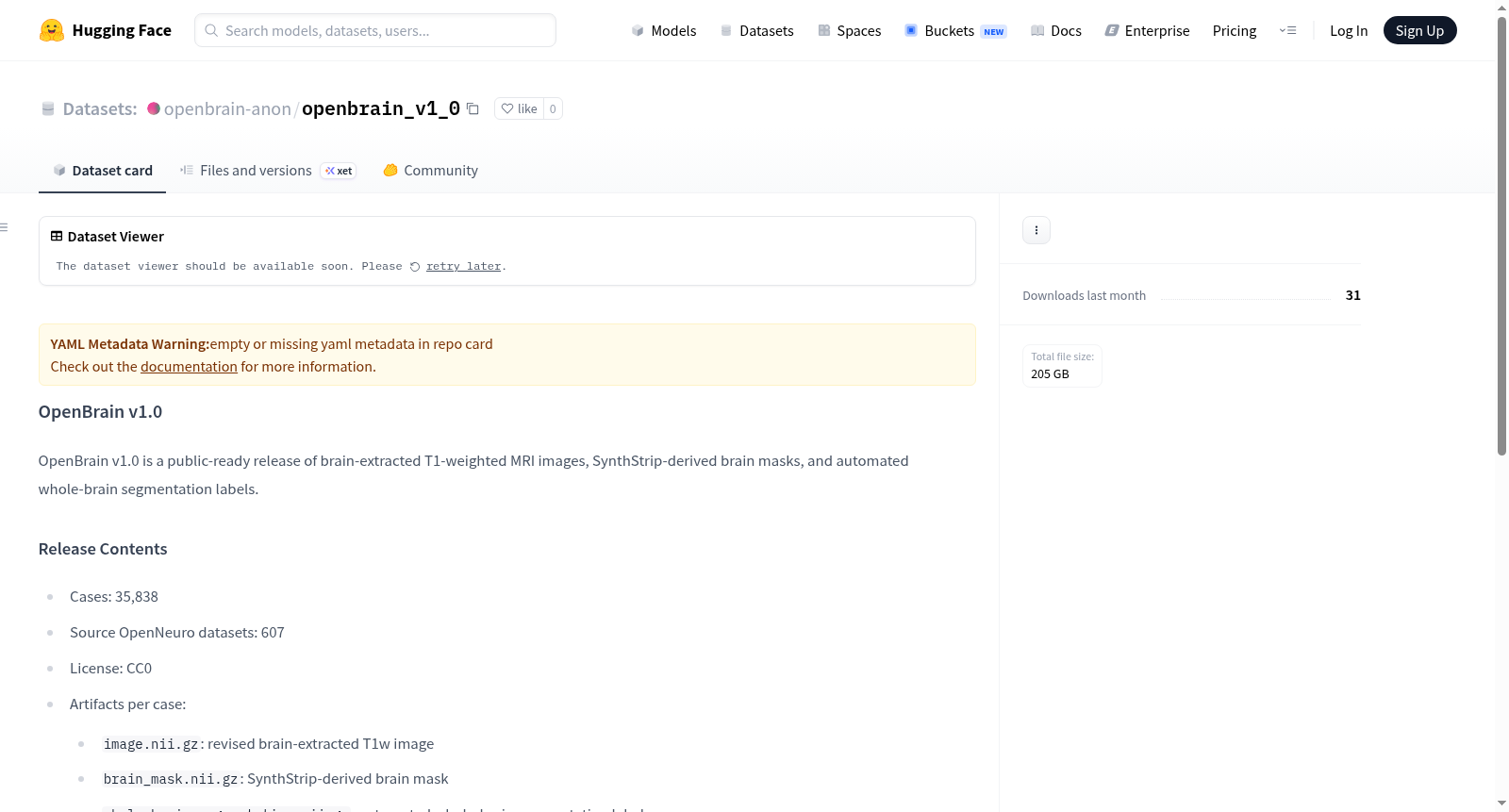Open the openbrain_v1_0 dataset title link

[x=381, y=108]
